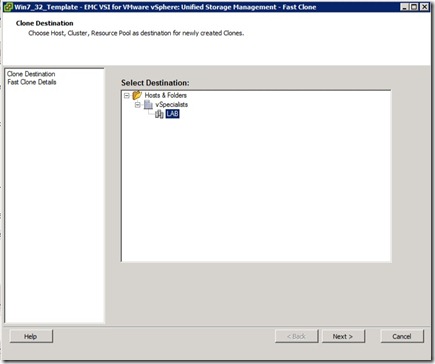This screenshot has width=435, height=364.
Task: Select the LAB cluster as destination
Action: tap(172, 114)
